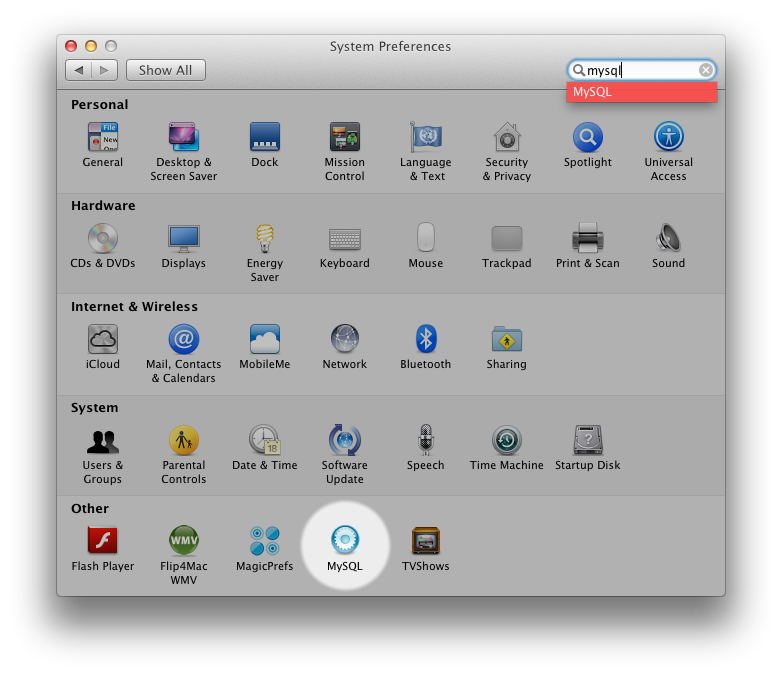Click the Show All button
The width and height of the screenshot is (782, 675).
166,70
